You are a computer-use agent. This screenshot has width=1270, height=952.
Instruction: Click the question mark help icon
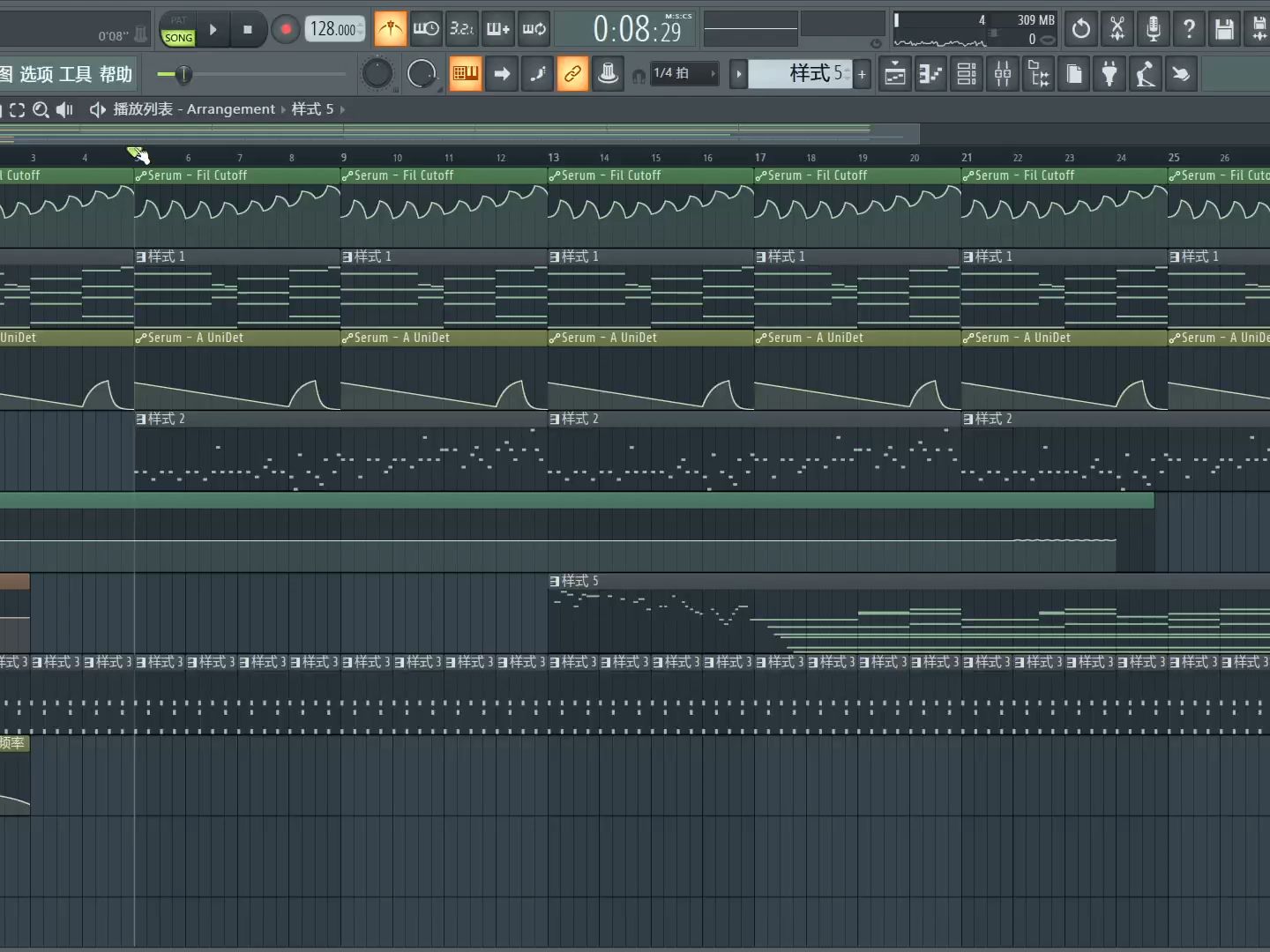1189,29
